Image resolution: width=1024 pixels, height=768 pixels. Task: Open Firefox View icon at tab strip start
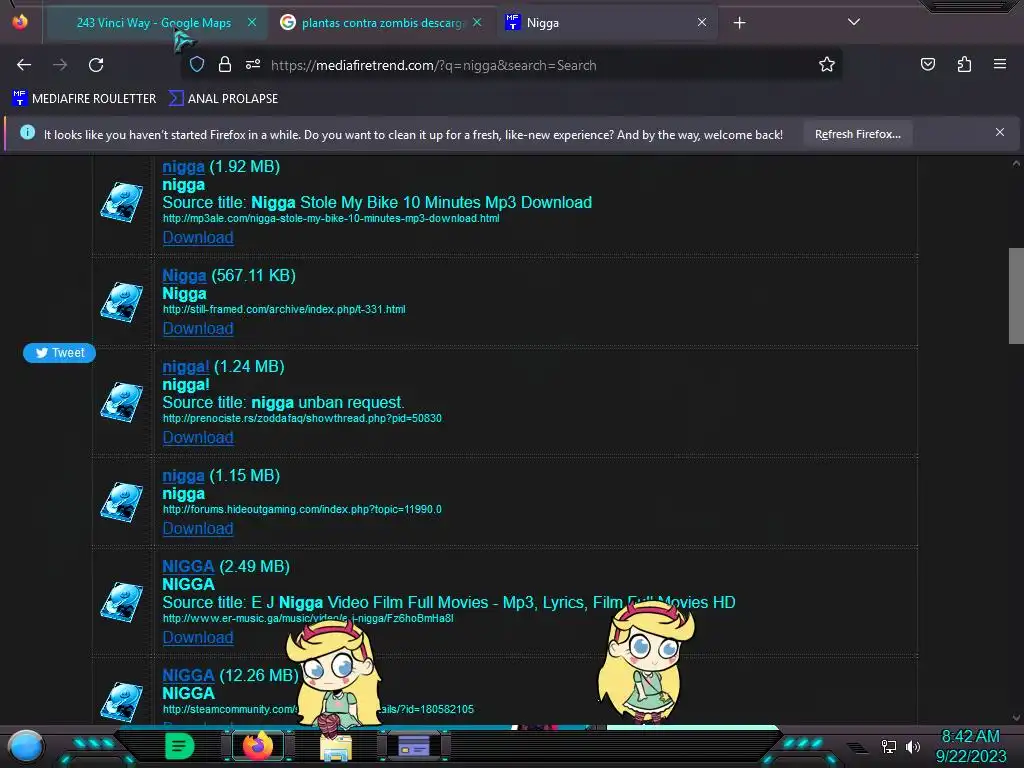(20, 22)
